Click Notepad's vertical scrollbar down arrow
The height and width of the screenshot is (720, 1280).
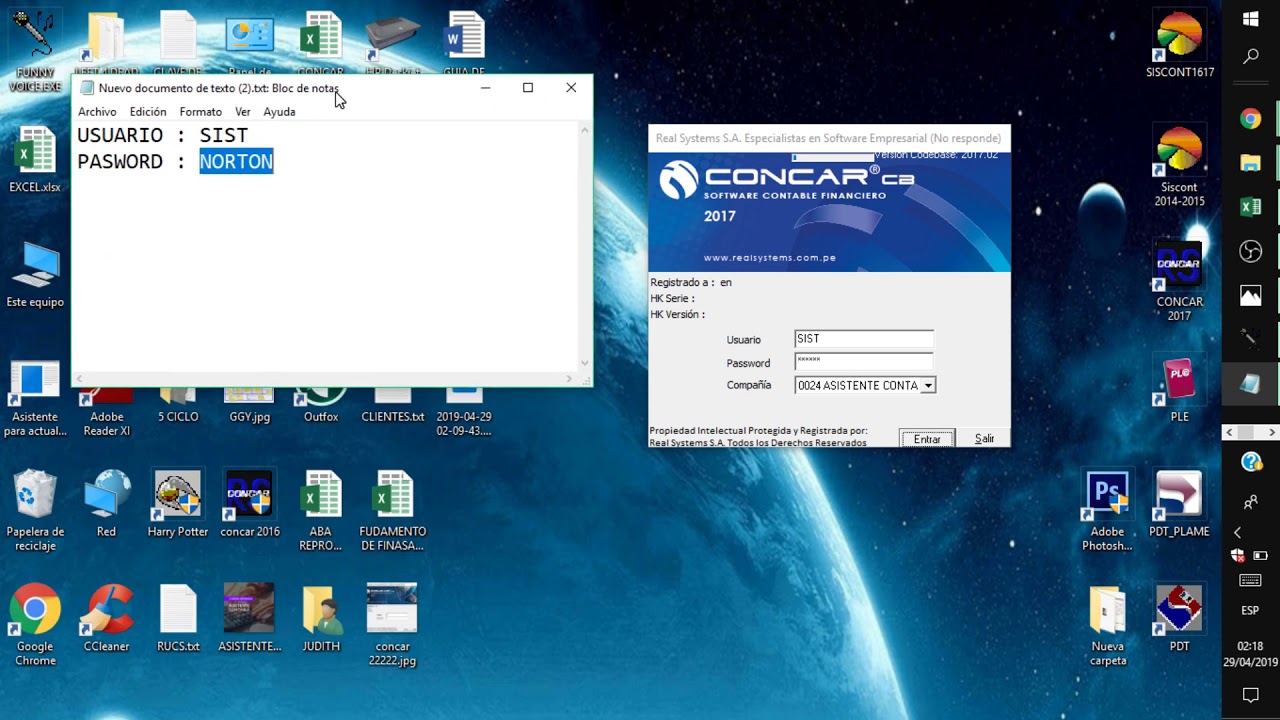[585, 364]
